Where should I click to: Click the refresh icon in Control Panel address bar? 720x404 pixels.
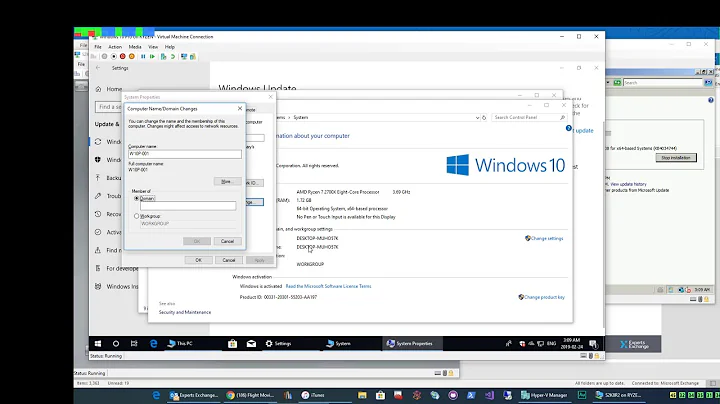[484, 118]
